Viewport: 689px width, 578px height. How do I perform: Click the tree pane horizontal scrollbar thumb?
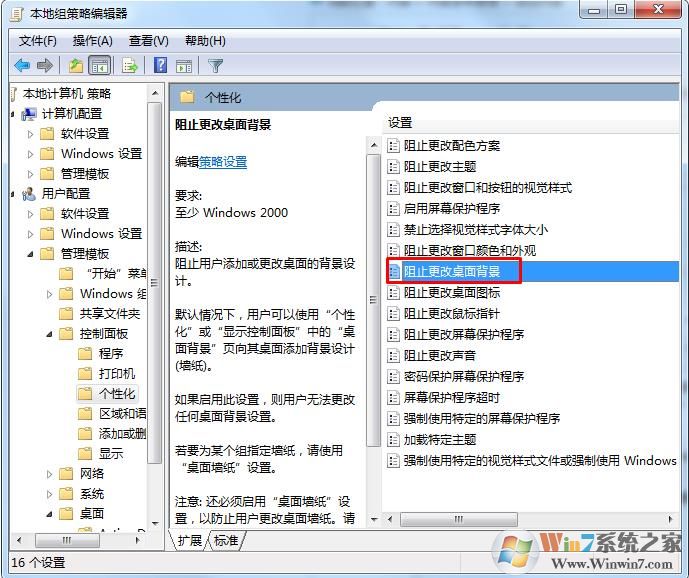click(67, 540)
